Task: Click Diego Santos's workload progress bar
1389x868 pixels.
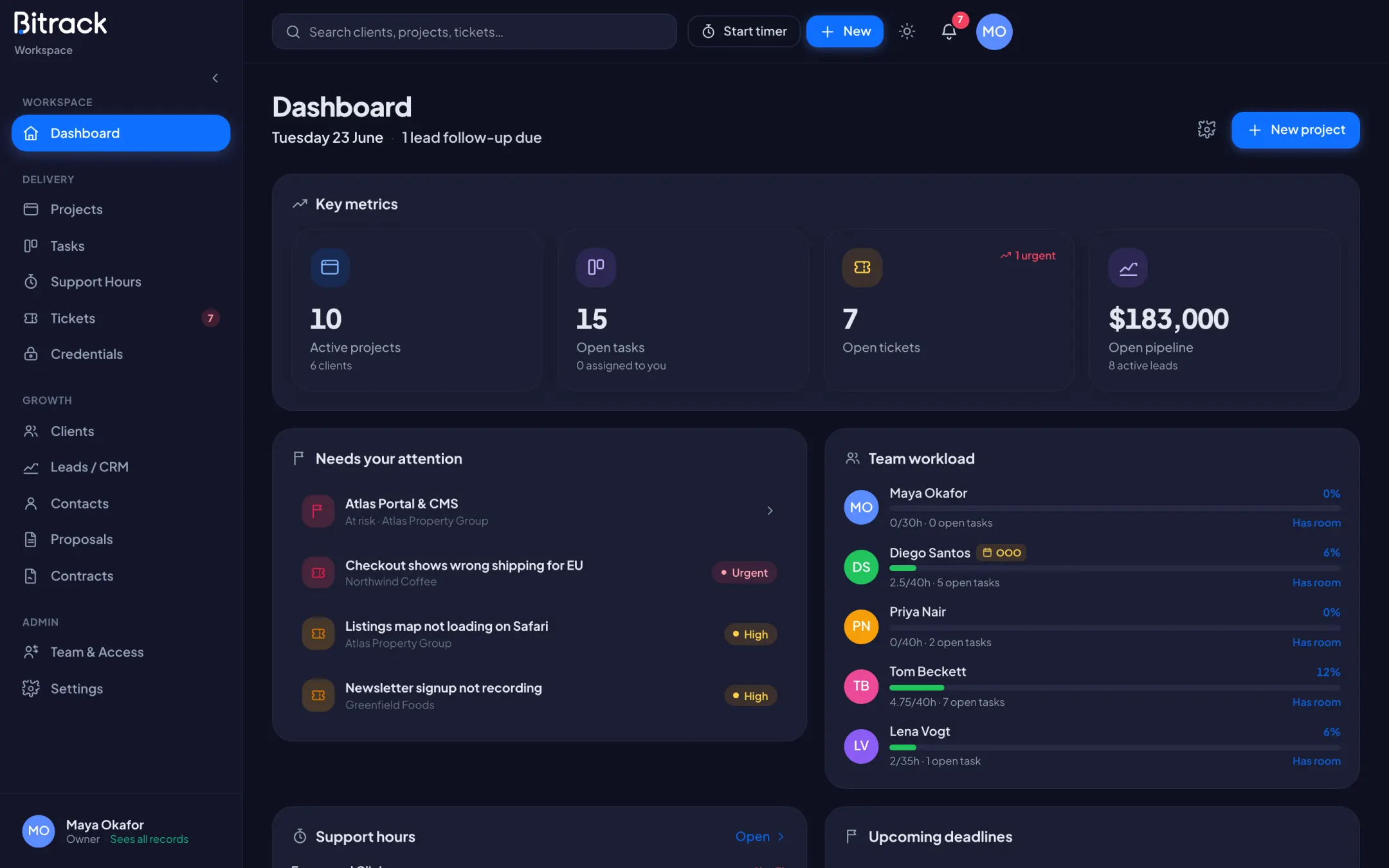Action: click(1114, 568)
